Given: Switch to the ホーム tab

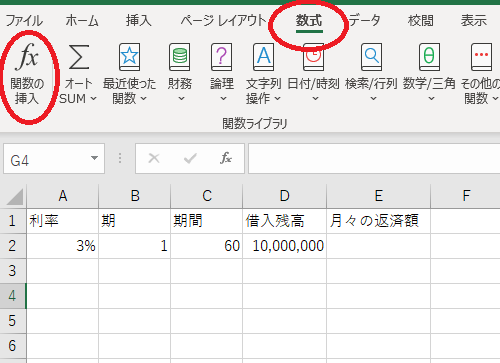Looking at the screenshot, I should click(x=82, y=21).
